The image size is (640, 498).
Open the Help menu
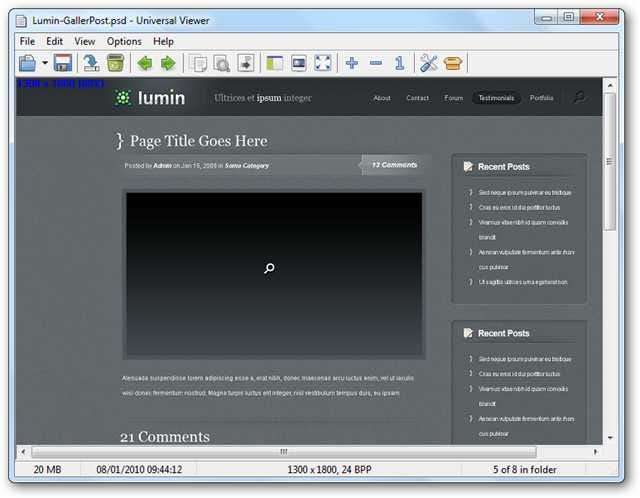pos(163,41)
